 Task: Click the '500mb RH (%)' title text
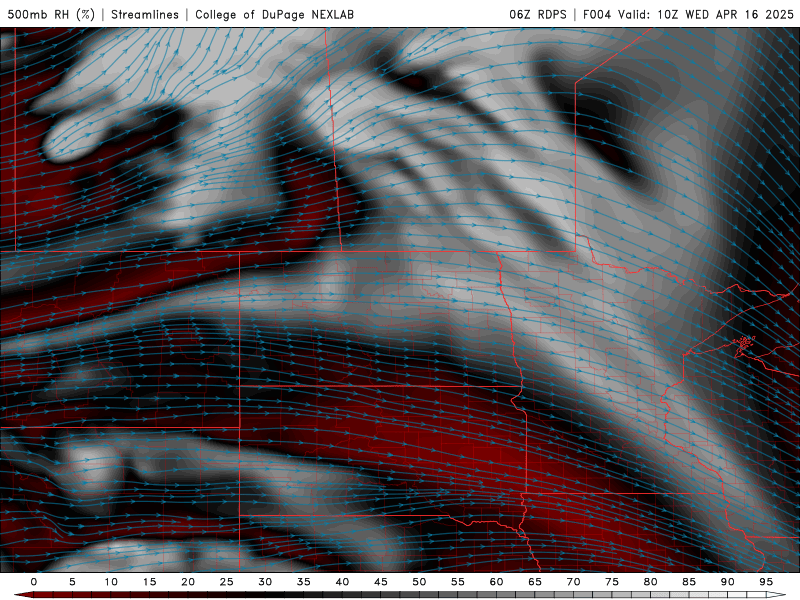pos(51,14)
